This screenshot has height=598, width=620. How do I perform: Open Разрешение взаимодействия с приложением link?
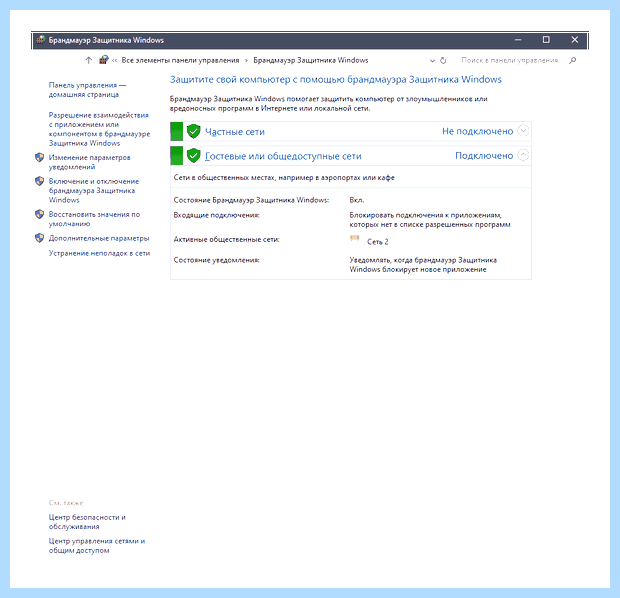pyautogui.click(x=99, y=129)
